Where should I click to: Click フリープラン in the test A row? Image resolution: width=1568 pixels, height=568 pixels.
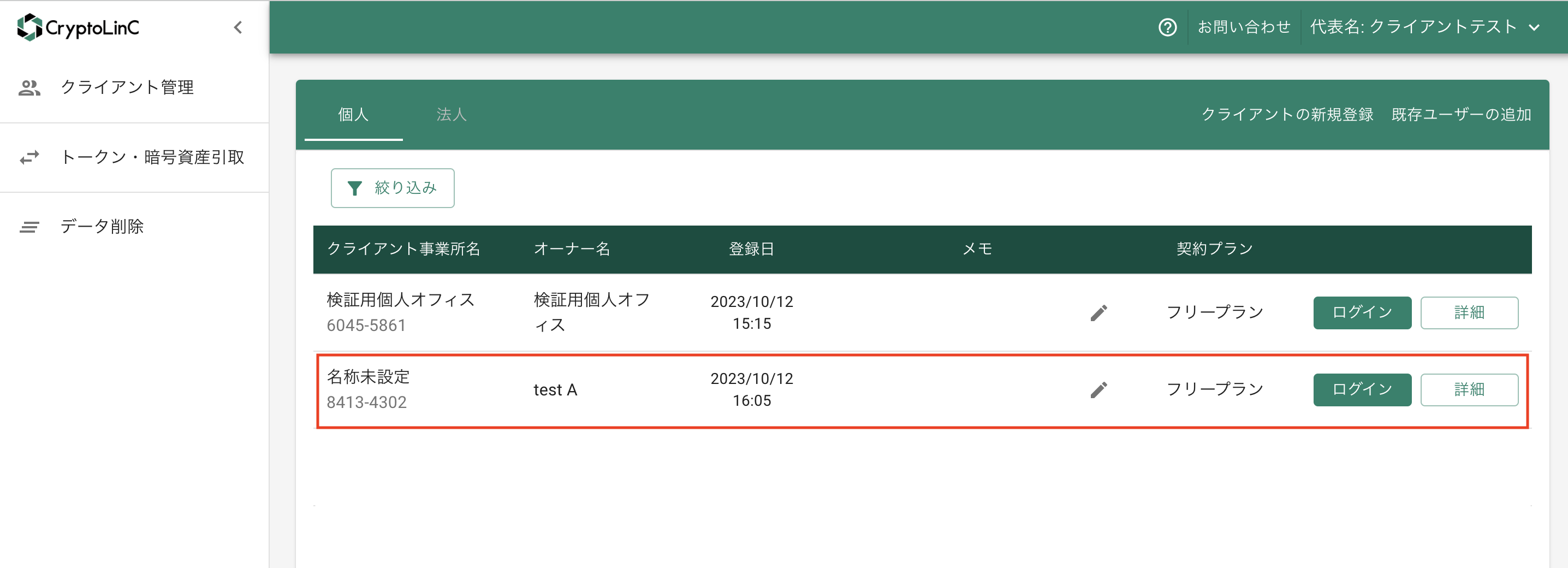click(x=1214, y=389)
